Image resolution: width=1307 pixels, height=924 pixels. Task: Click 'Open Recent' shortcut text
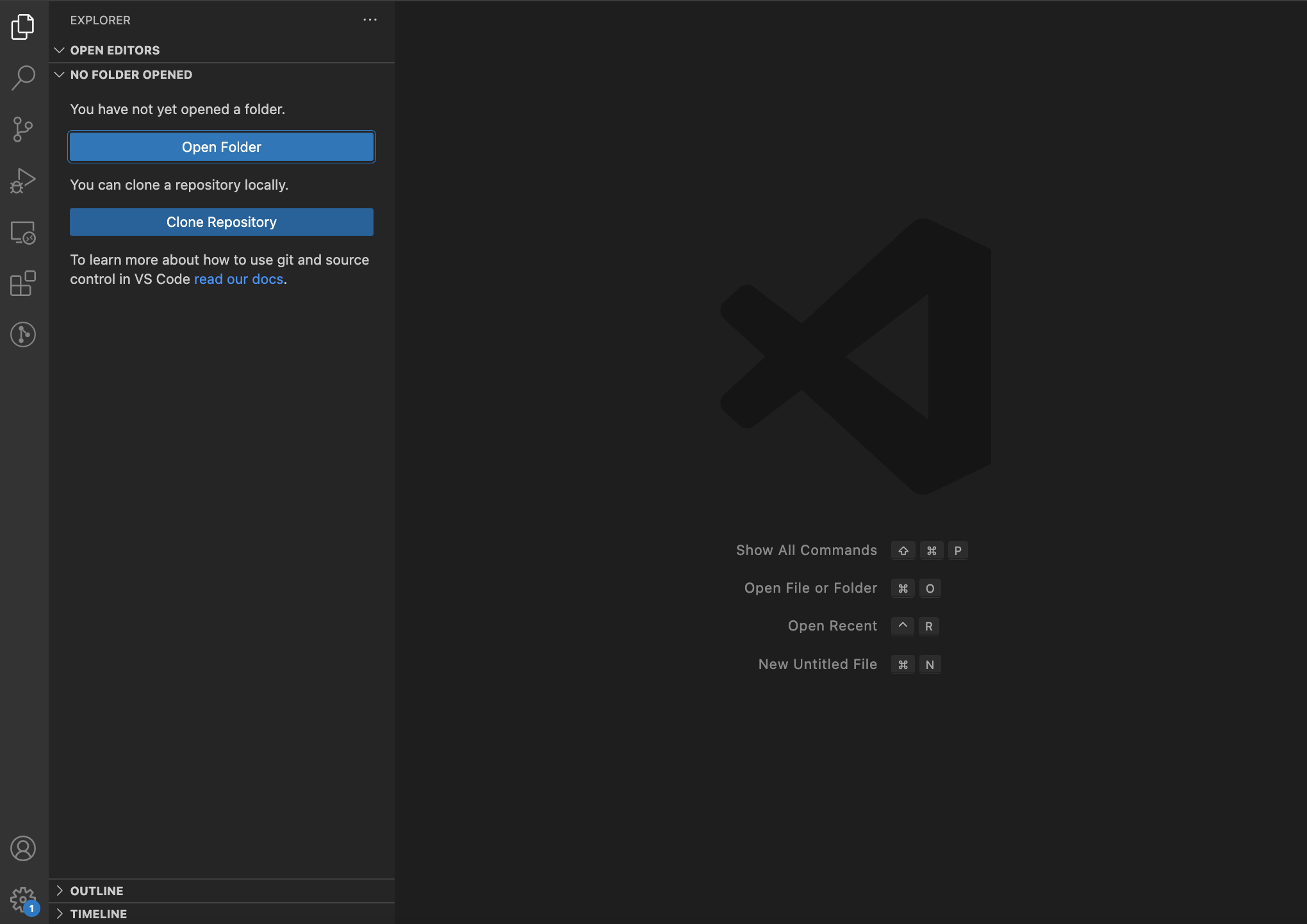pyautogui.click(x=832, y=625)
